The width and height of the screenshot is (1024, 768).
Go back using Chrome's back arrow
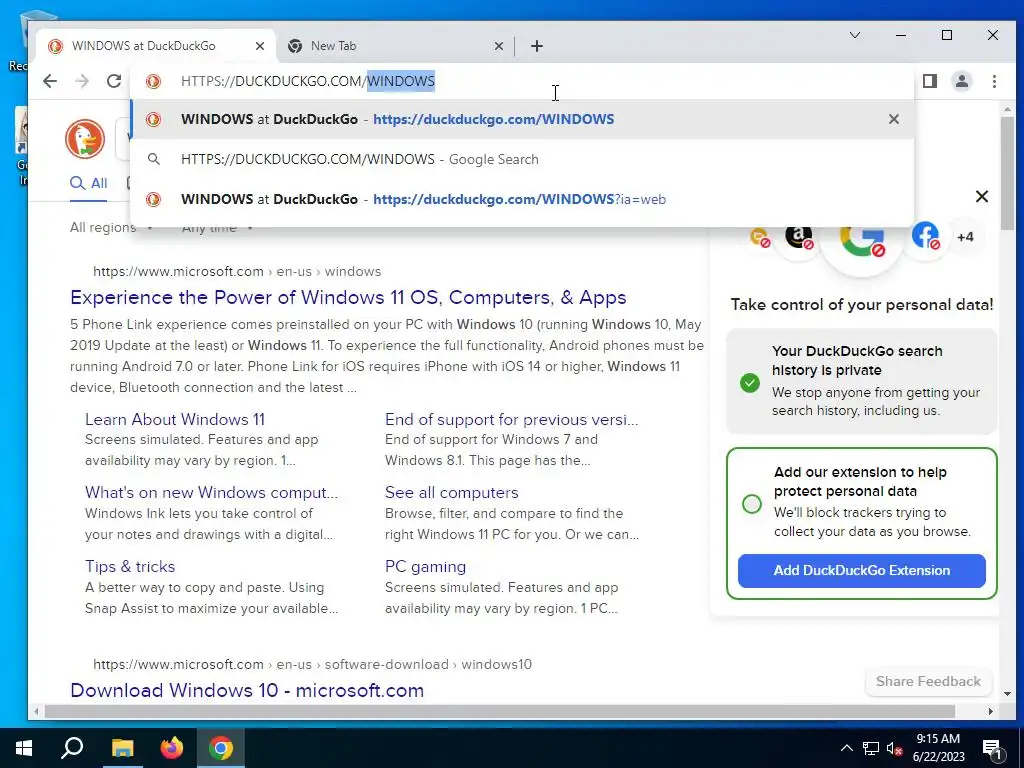pos(50,81)
